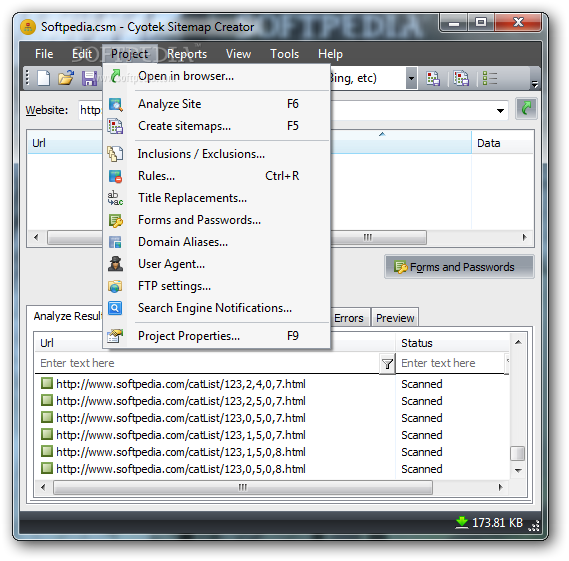Click the upper list right scroll arrow
569x561 pixels.
[x=525, y=238]
